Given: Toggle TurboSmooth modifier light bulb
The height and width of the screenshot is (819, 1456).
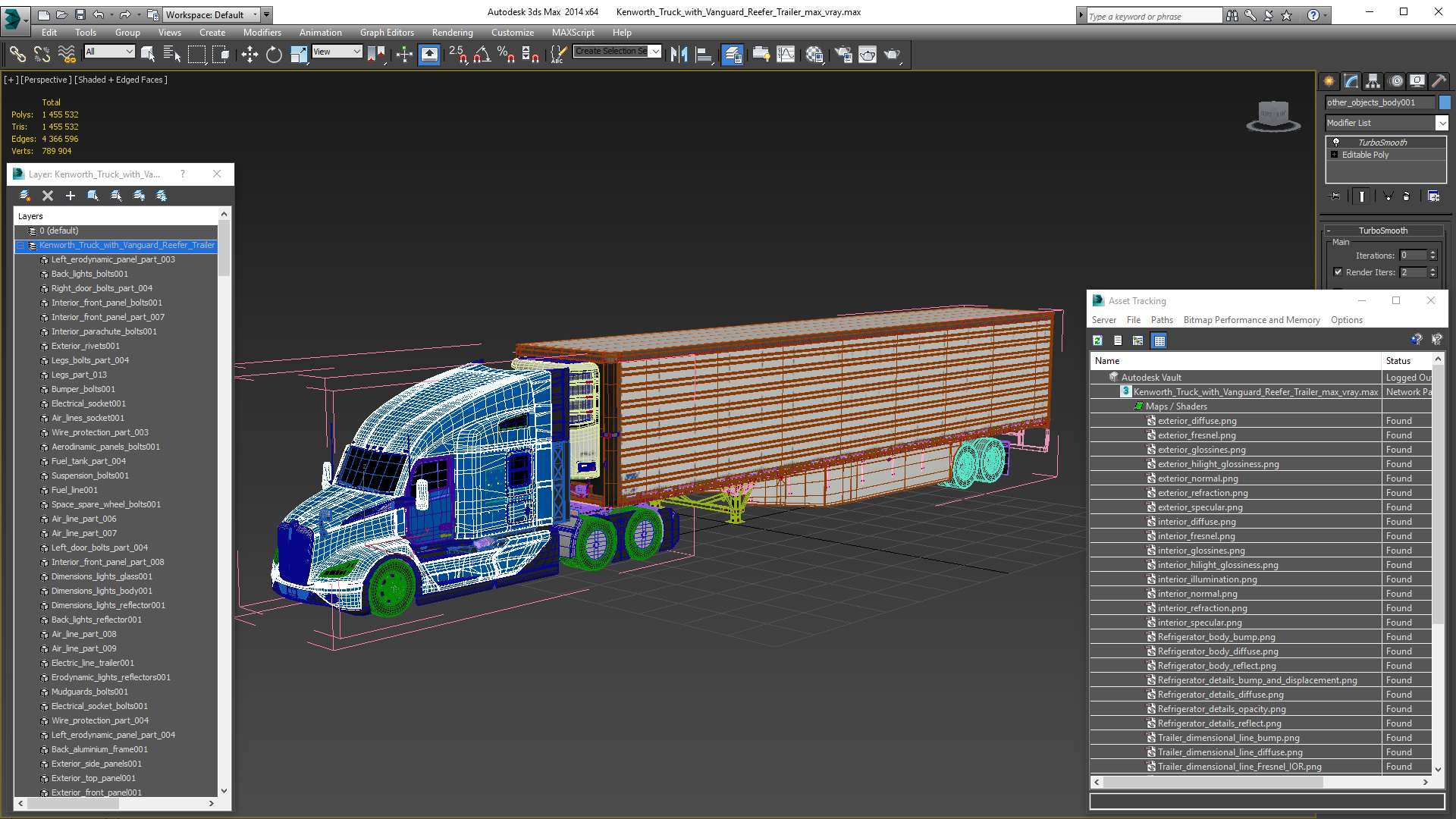Looking at the screenshot, I should pos(1336,142).
